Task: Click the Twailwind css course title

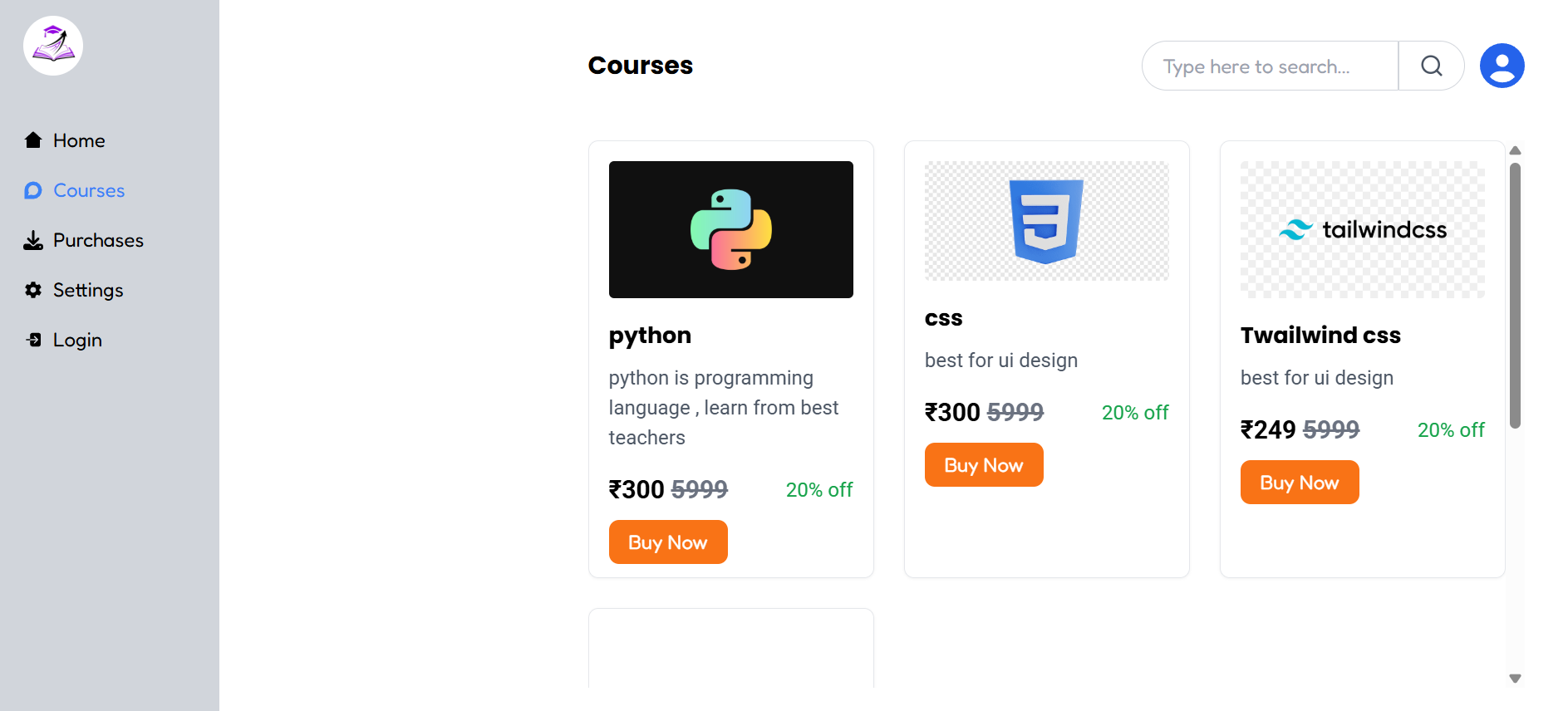Action: pyautogui.click(x=1320, y=335)
